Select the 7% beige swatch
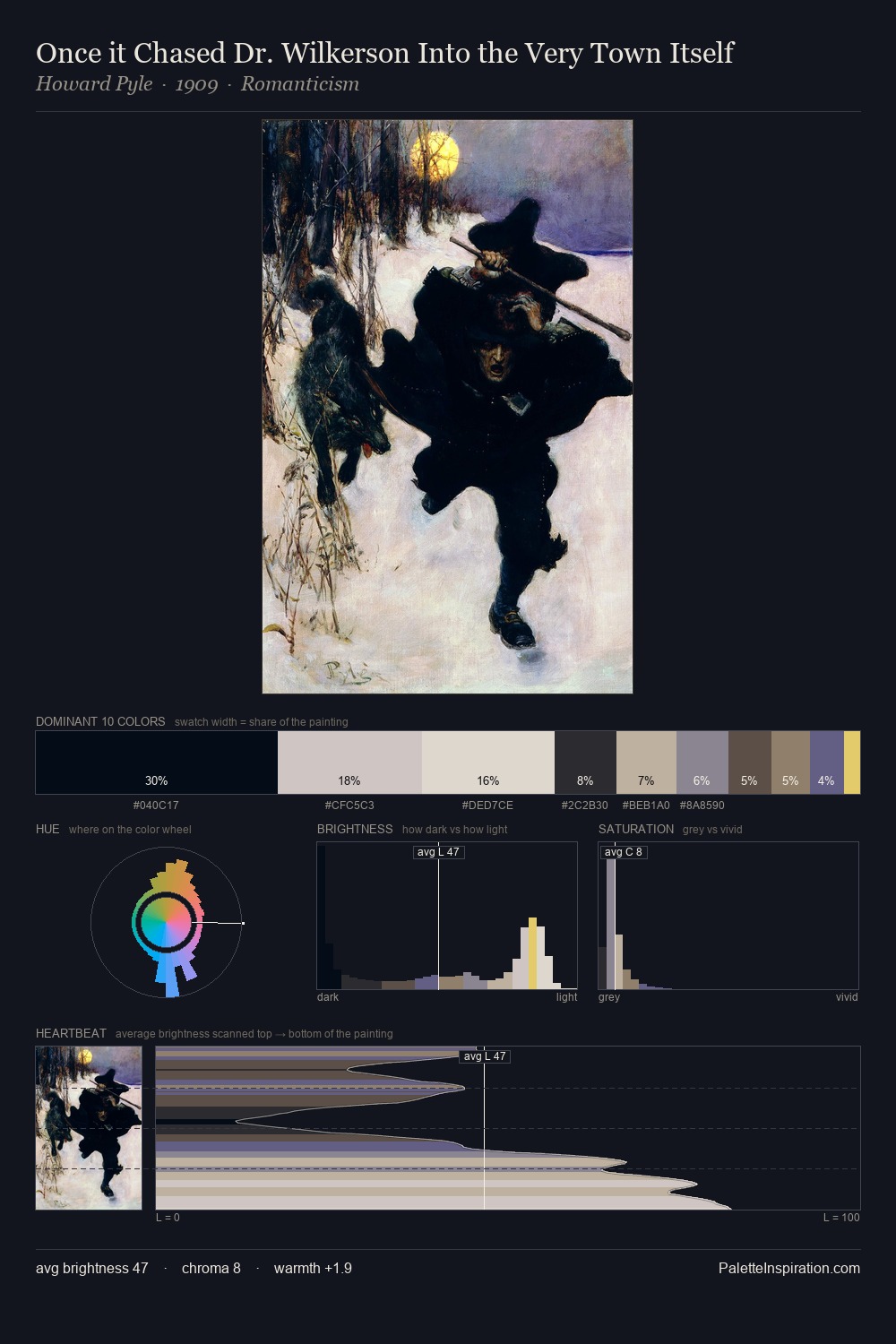896x1344 pixels. point(646,762)
